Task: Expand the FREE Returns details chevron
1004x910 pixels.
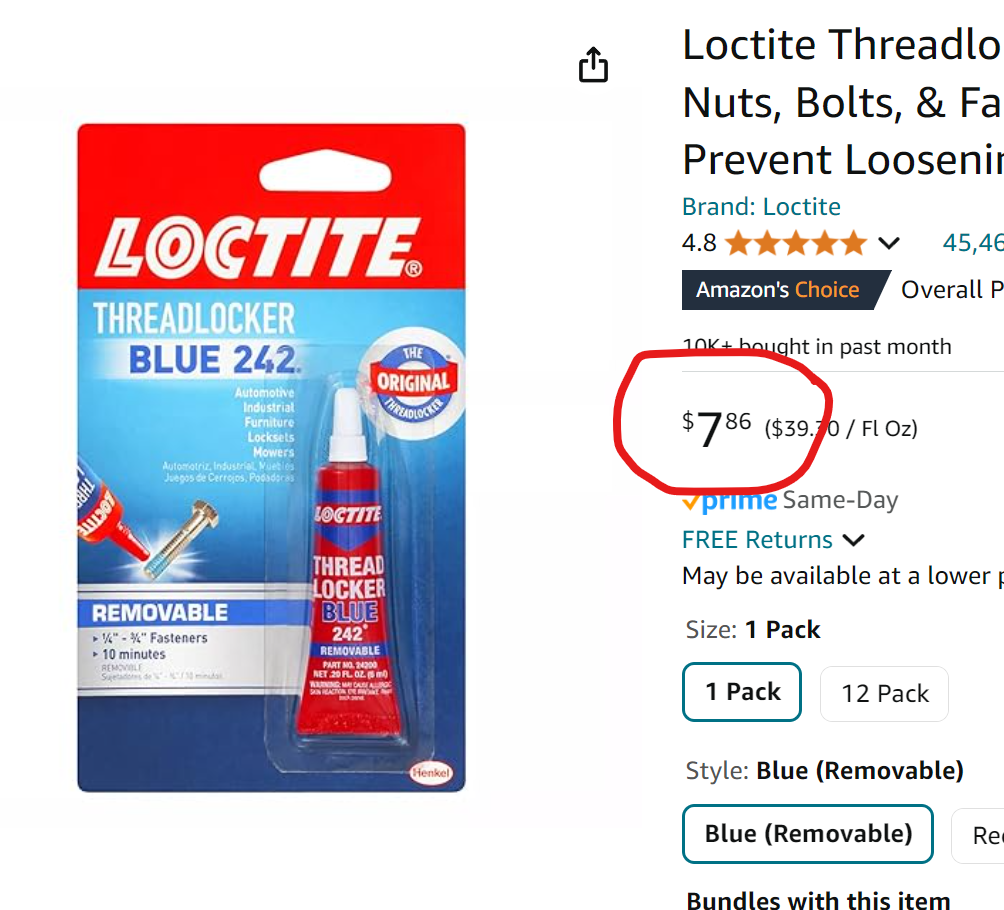Action: click(x=855, y=539)
